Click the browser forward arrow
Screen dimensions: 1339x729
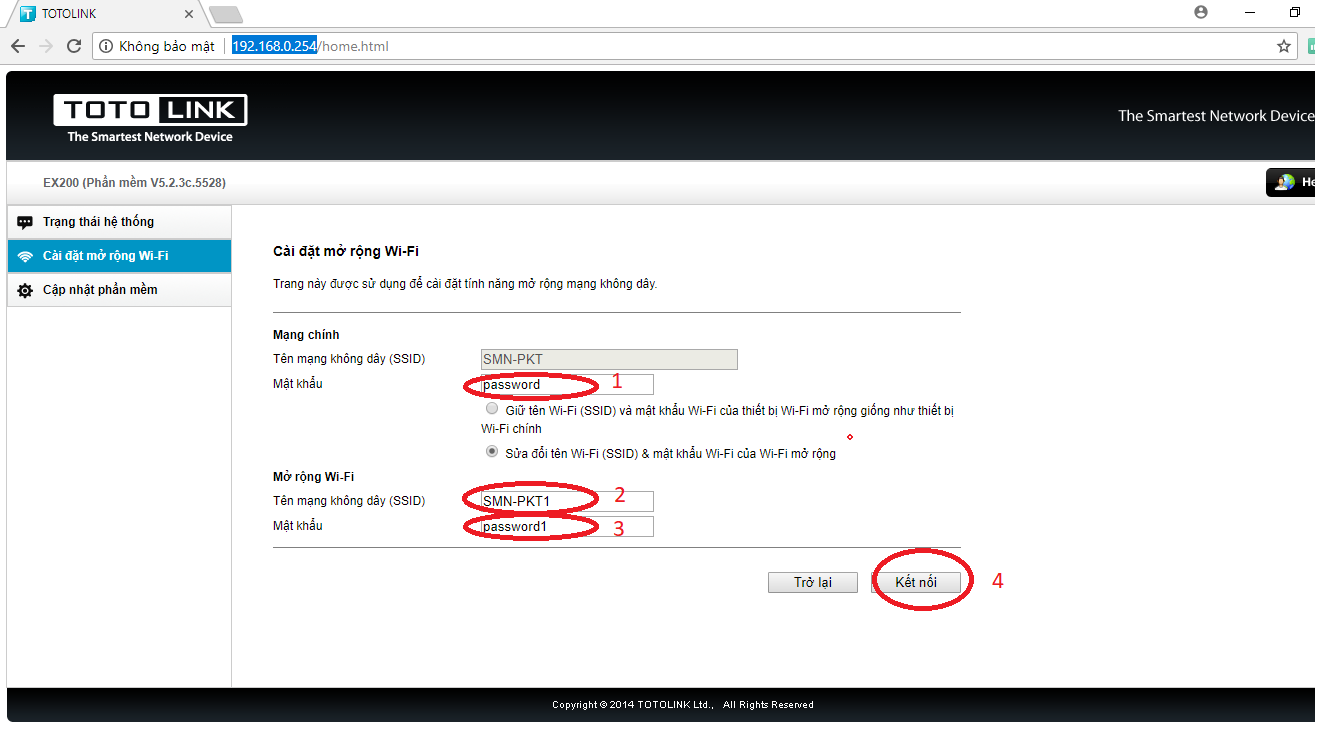(45, 46)
